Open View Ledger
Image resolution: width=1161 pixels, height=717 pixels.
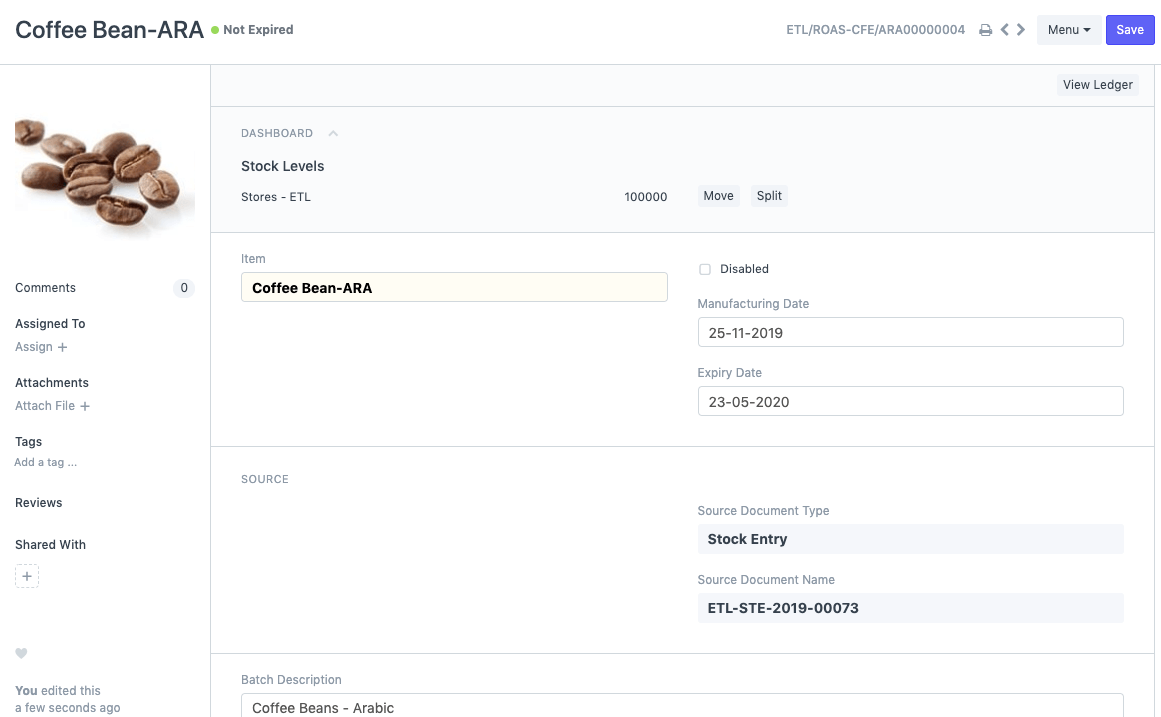pos(1097,85)
